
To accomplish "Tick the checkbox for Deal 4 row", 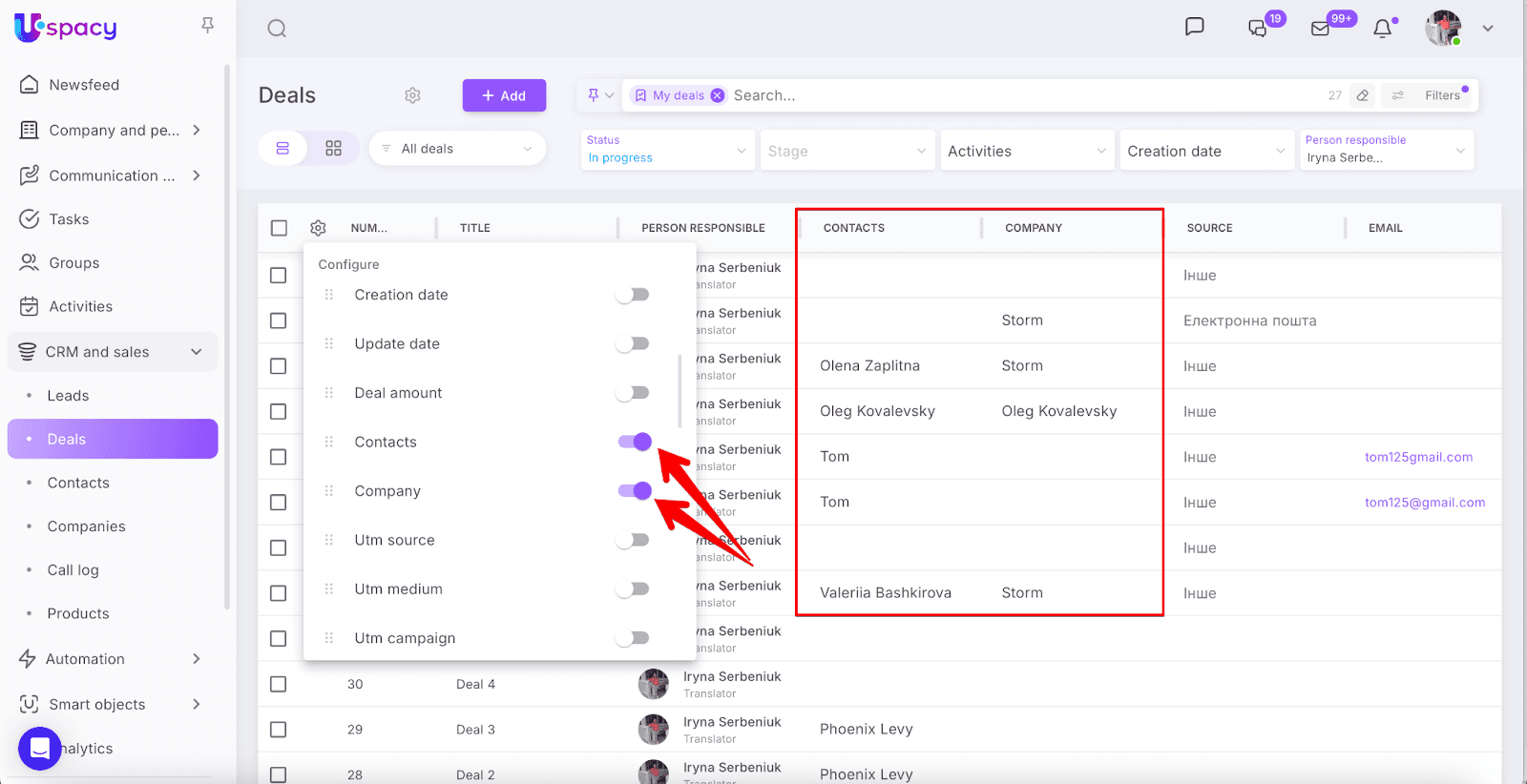I will pyautogui.click(x=279, y=684).
